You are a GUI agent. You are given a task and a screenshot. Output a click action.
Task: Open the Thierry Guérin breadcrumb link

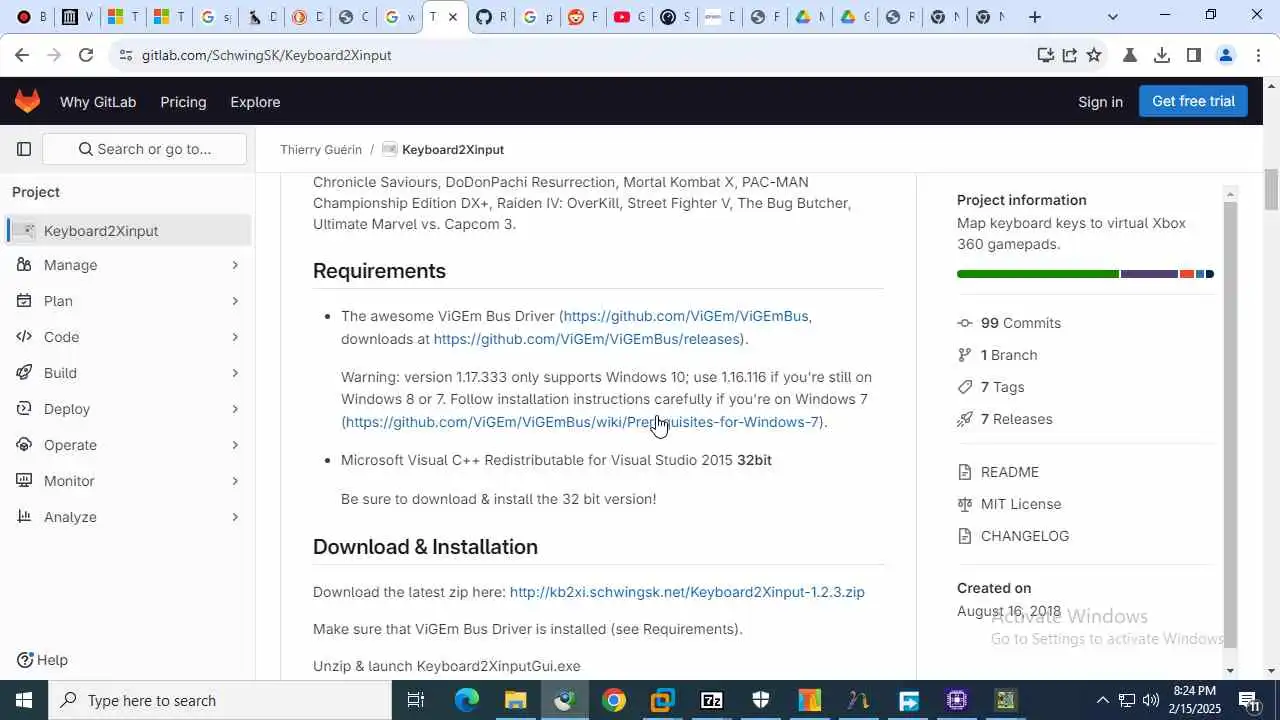point(321,149)
